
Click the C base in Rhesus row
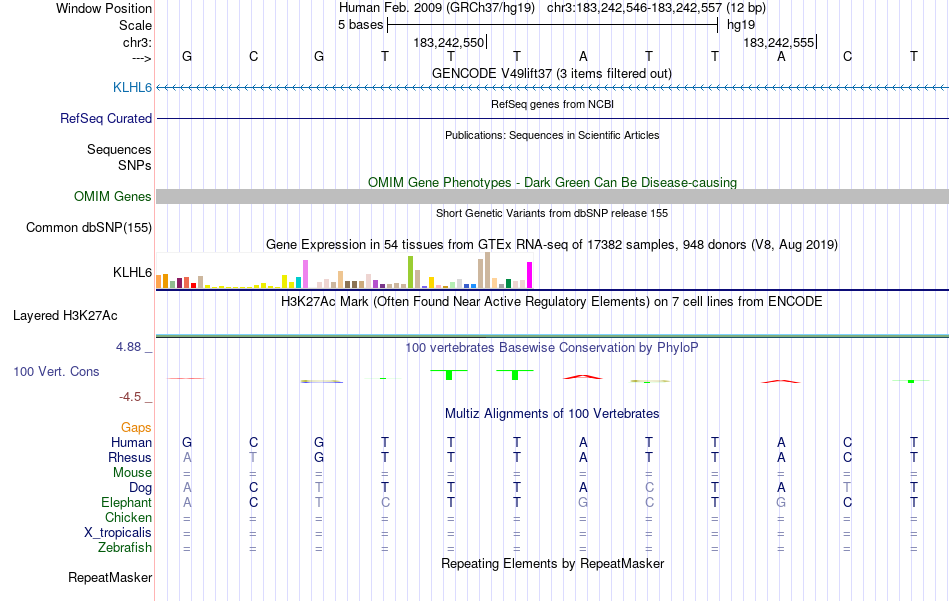tap(848, 457)
